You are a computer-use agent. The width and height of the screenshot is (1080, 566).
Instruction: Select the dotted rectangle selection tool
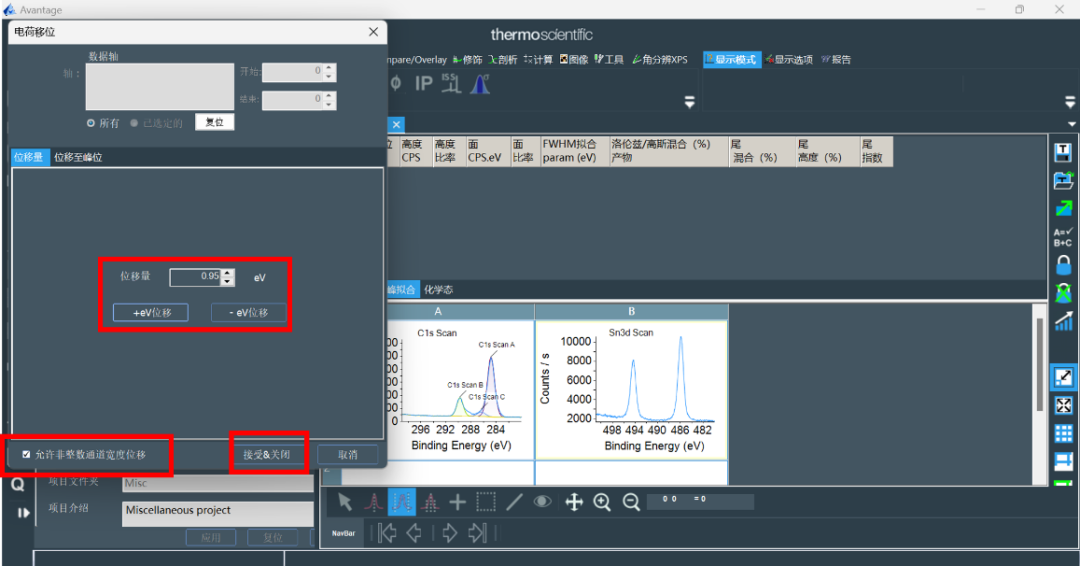tap(486, 502)
